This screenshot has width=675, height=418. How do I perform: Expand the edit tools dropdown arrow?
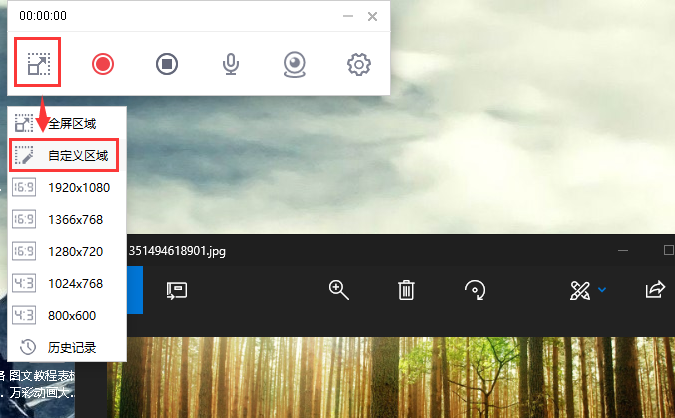(x=602, y=290)
